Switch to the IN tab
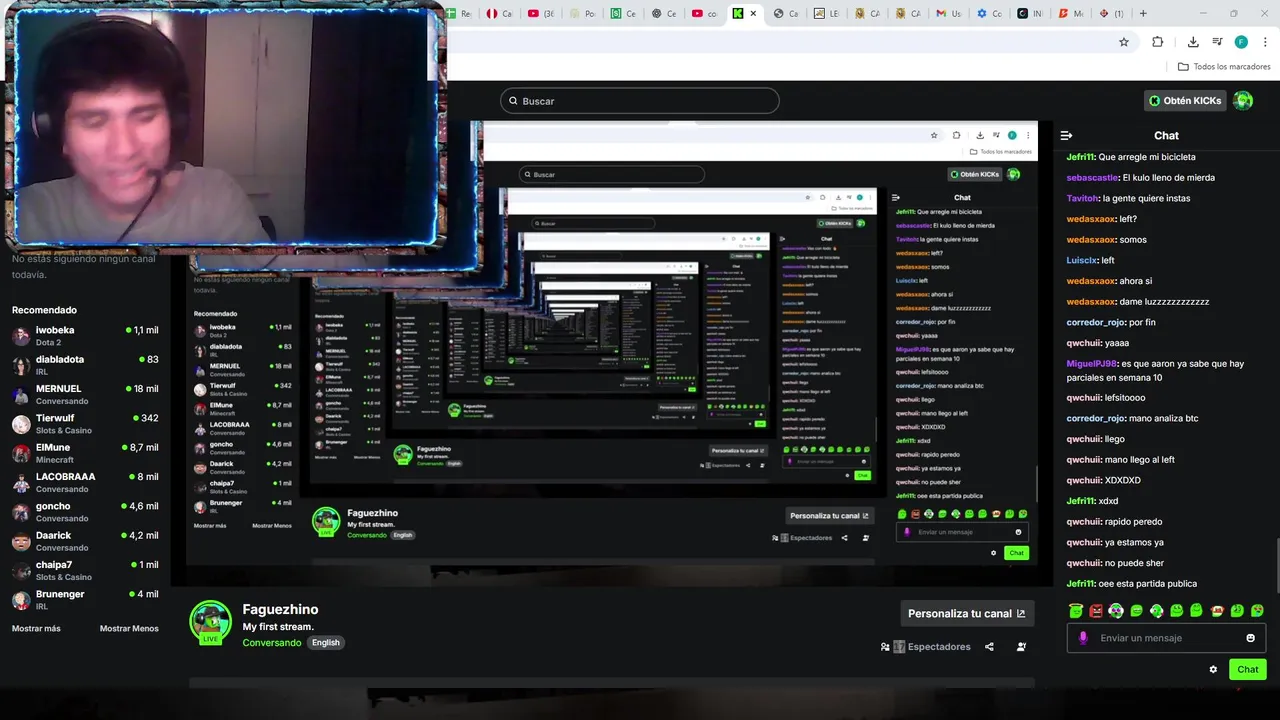The width and height of the screenshot is (1280, 720). [1030, 13]
